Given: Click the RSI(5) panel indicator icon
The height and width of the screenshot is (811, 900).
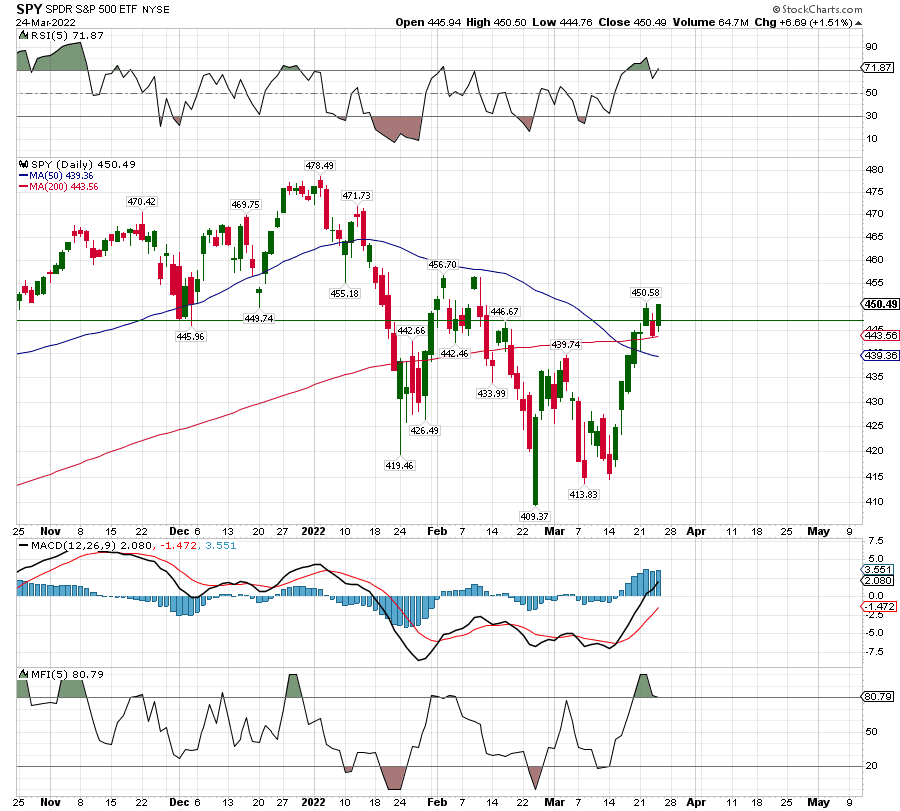Looking at the screenshot, I should click(24, 35).
